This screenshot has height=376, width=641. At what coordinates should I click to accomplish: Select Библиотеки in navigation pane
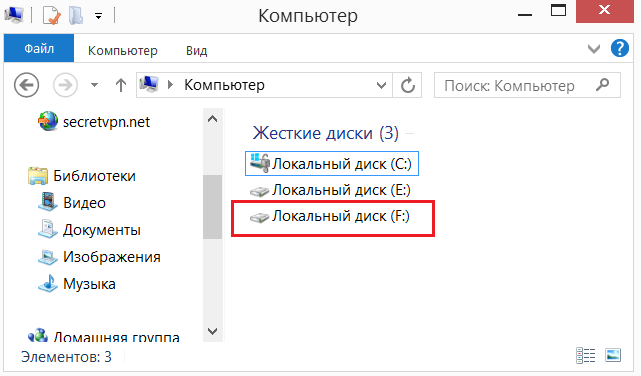94,176
